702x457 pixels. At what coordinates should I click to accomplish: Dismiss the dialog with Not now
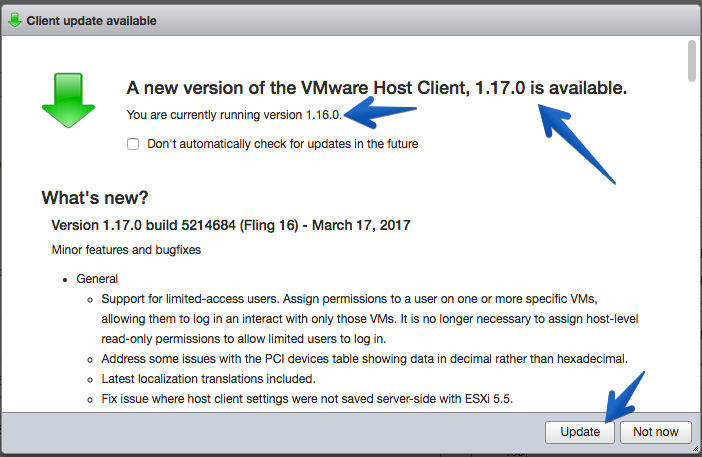pos(656,432)
